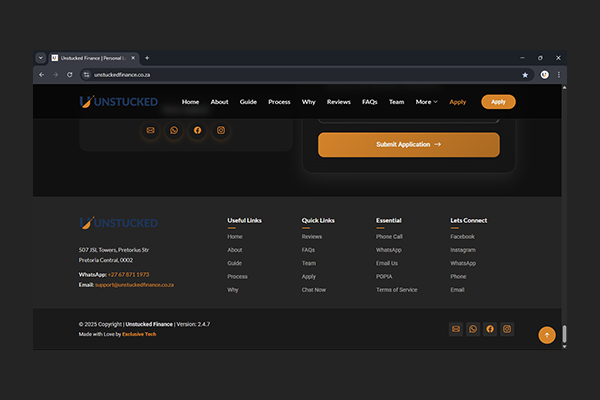Click email icon in footer bottom bar
Viewport: 600px width, 400px height.
pyautogui.click(x=456, y=329)
